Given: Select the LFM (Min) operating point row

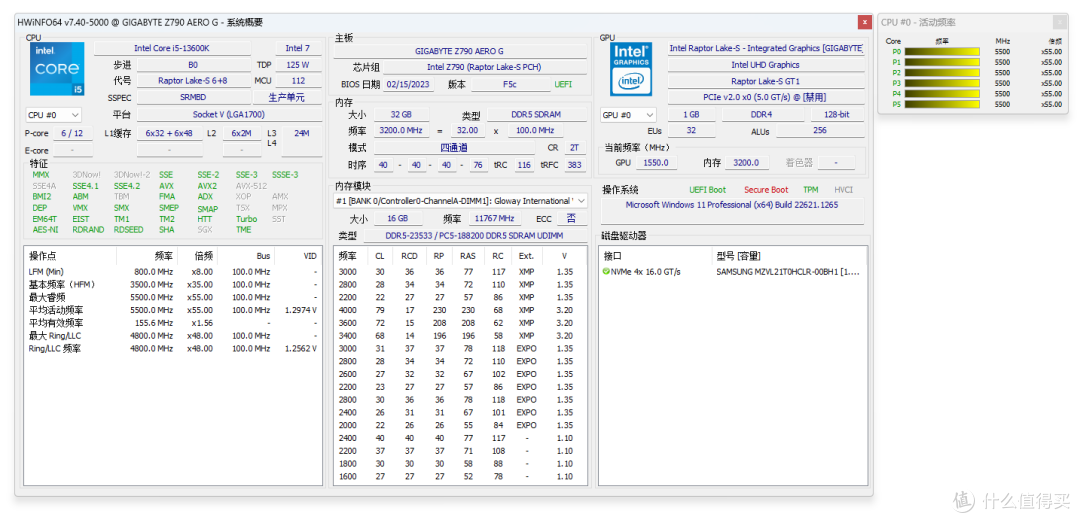Looking at the screenshot, I should coord(173,272).
